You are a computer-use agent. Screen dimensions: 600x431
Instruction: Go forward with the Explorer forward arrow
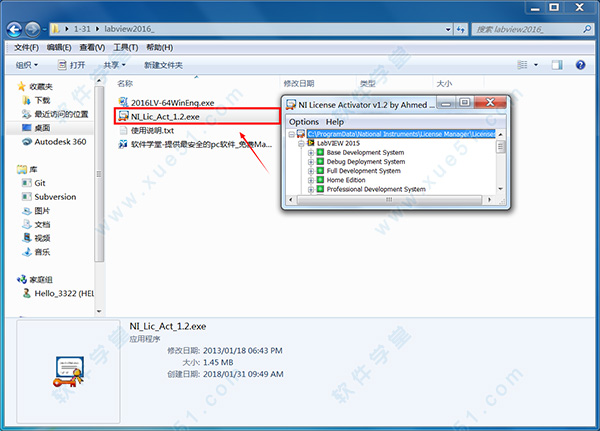(x=33, y=29)
